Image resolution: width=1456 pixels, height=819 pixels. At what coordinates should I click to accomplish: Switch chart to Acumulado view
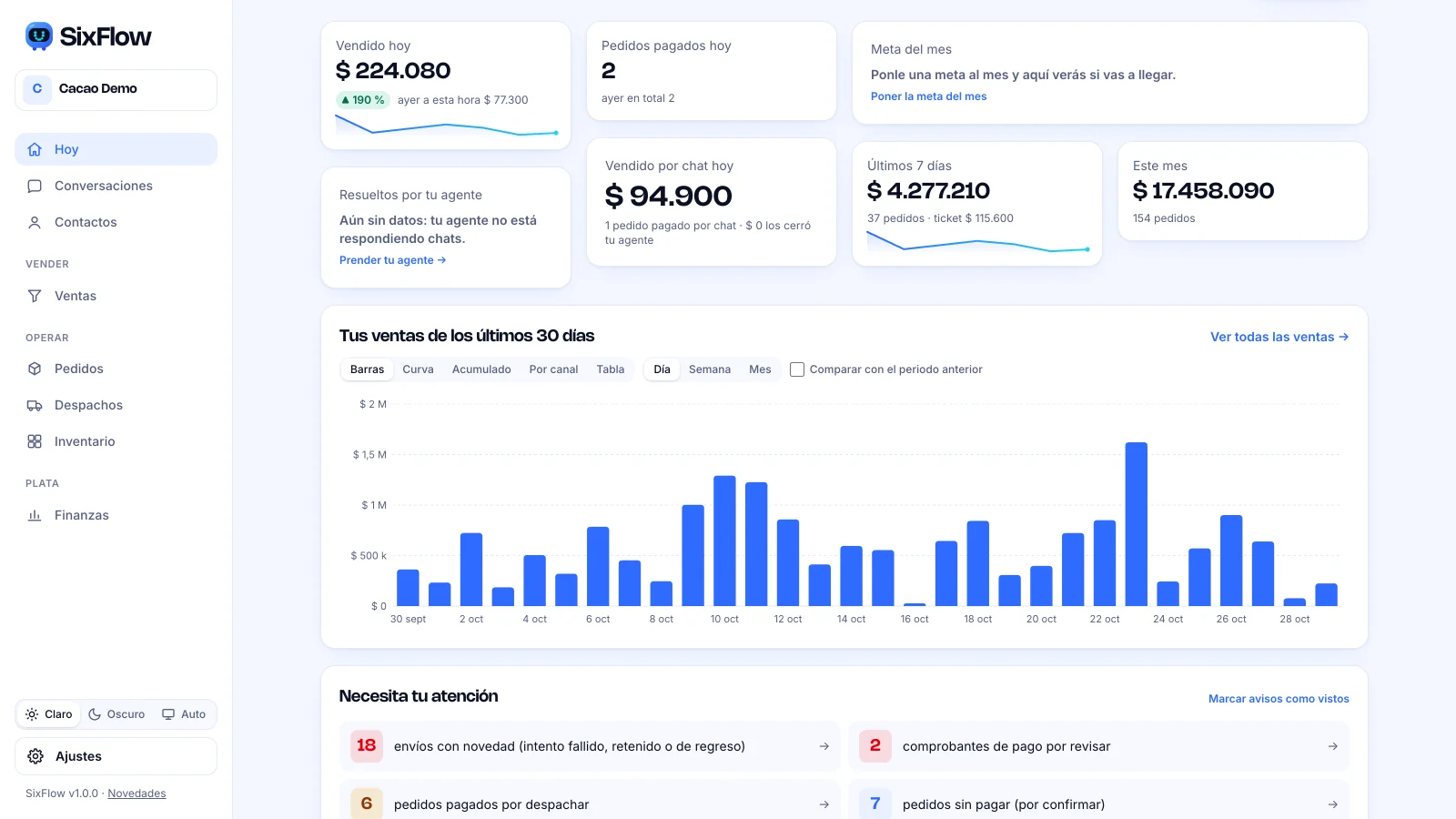coord(481,369)
